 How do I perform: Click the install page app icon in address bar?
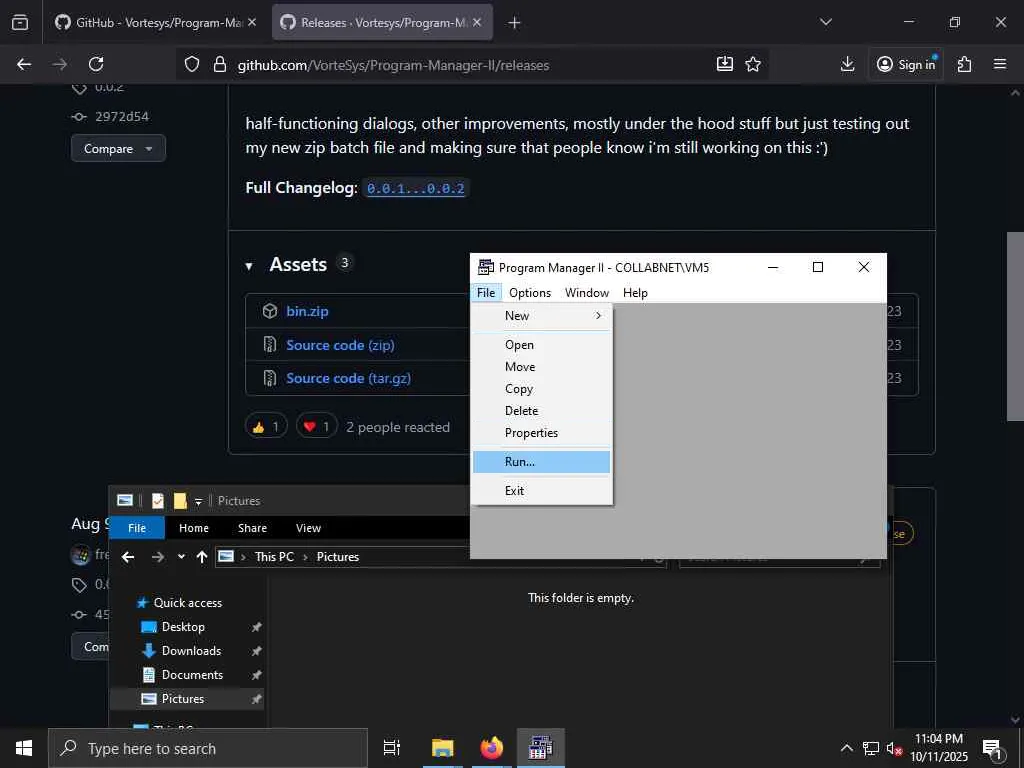tap(724, 64)
